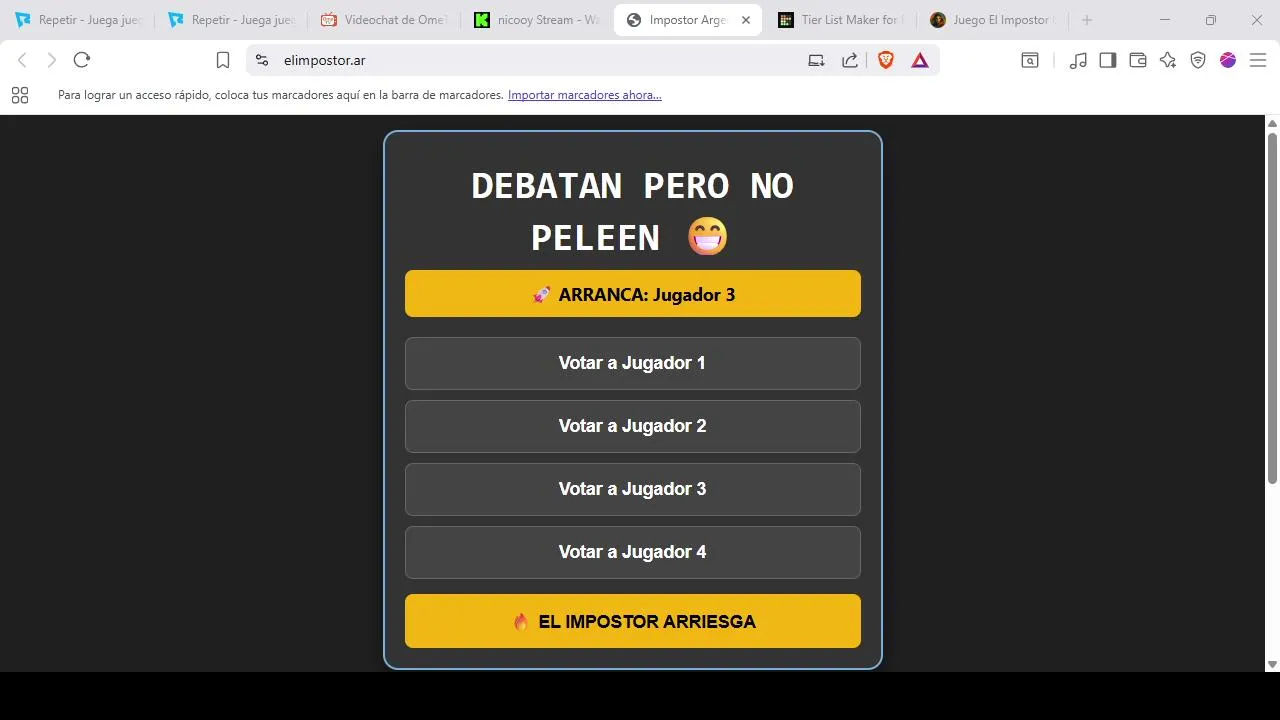Click the Brave Shields lion icon
The width and height of the screenshot is (1280, 720).
coord(885,60)
